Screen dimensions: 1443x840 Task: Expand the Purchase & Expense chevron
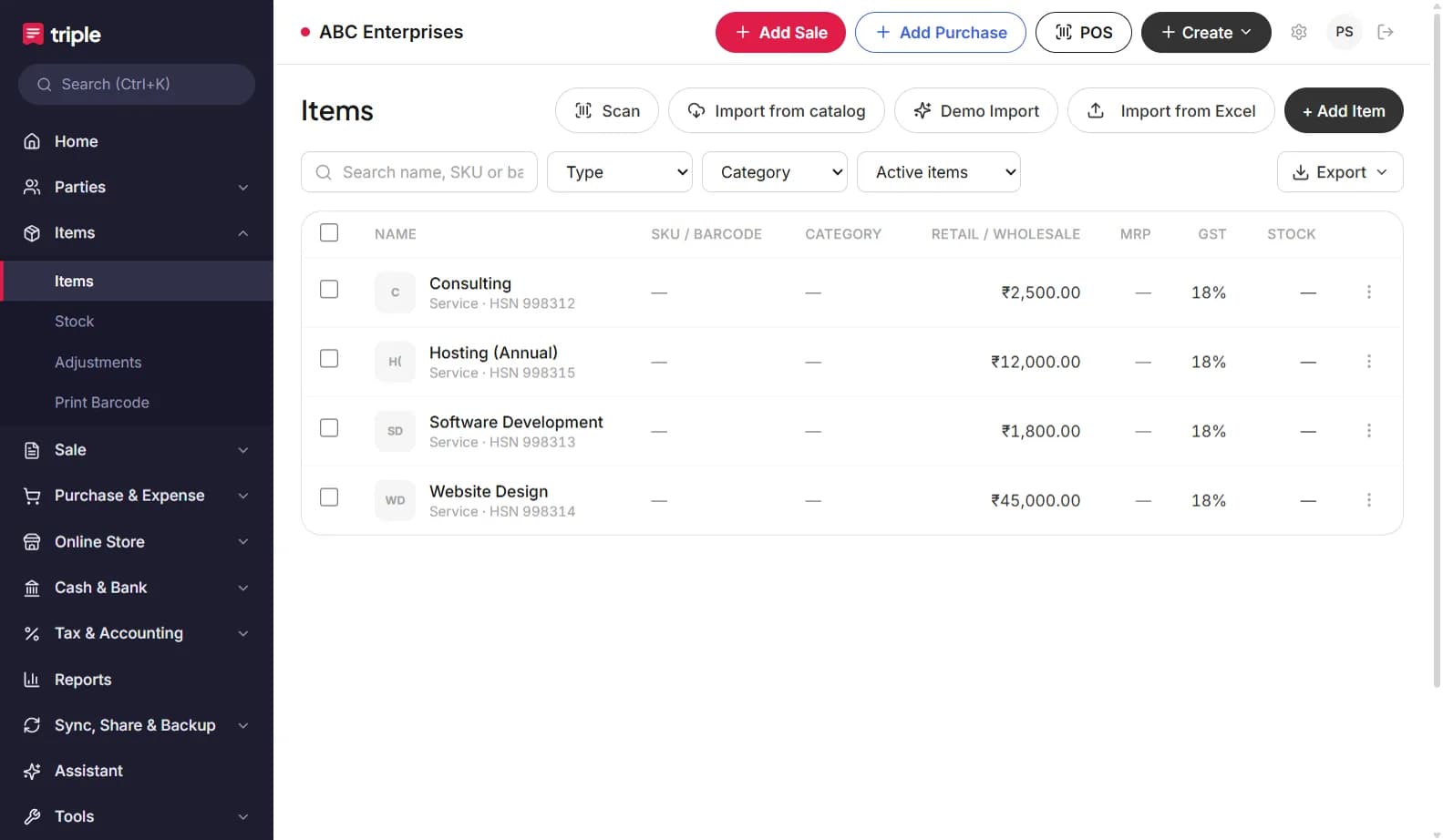coord(243,496)
